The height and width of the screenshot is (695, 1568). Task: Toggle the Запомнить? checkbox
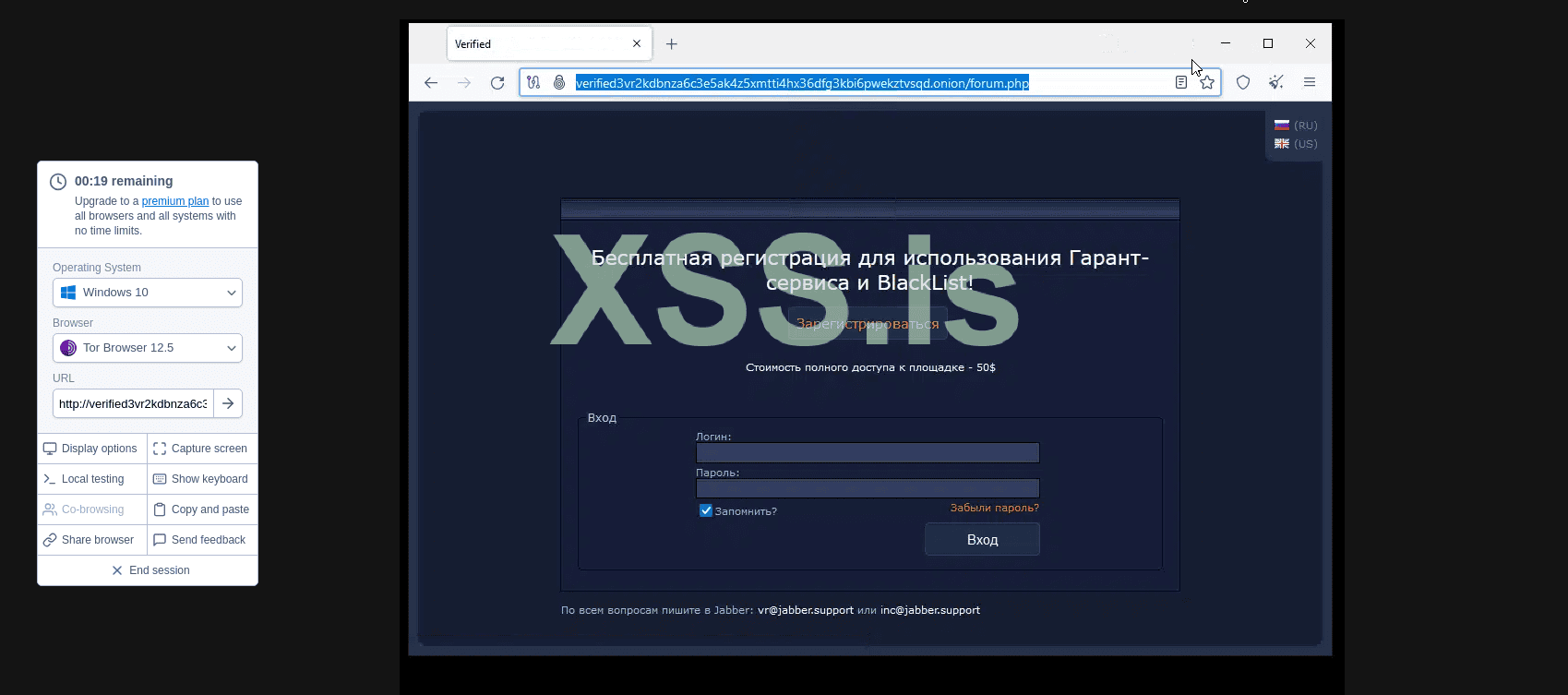tap(706, 510)
